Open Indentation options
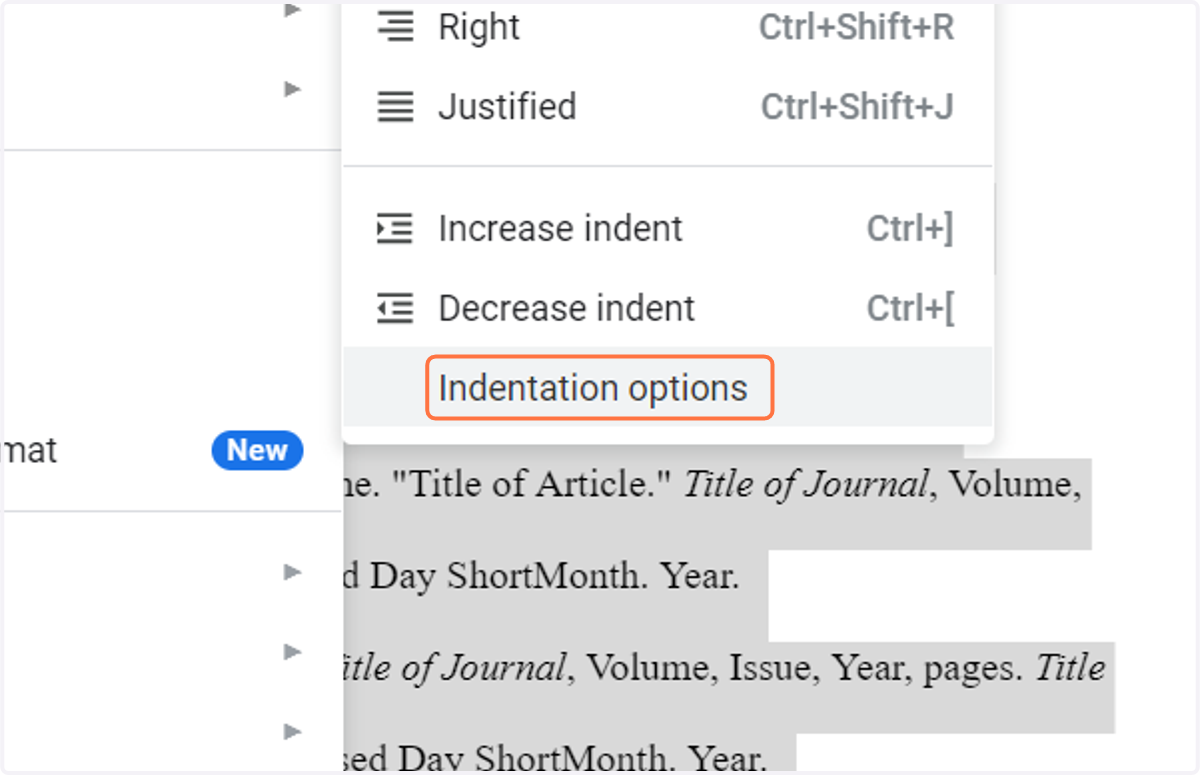 coord(667,387)
